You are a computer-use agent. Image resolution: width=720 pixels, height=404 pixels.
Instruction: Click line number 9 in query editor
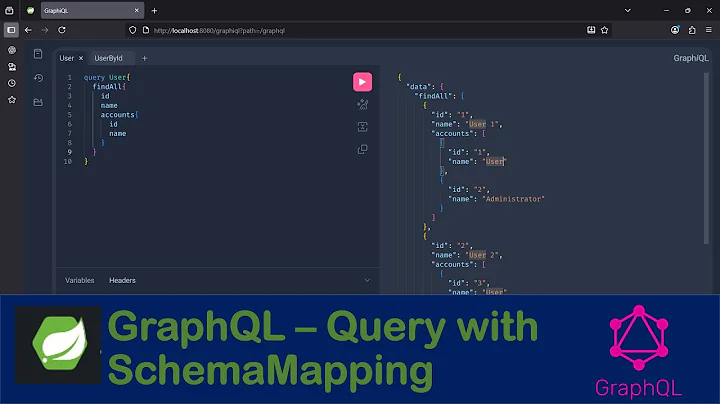(70, 152)
